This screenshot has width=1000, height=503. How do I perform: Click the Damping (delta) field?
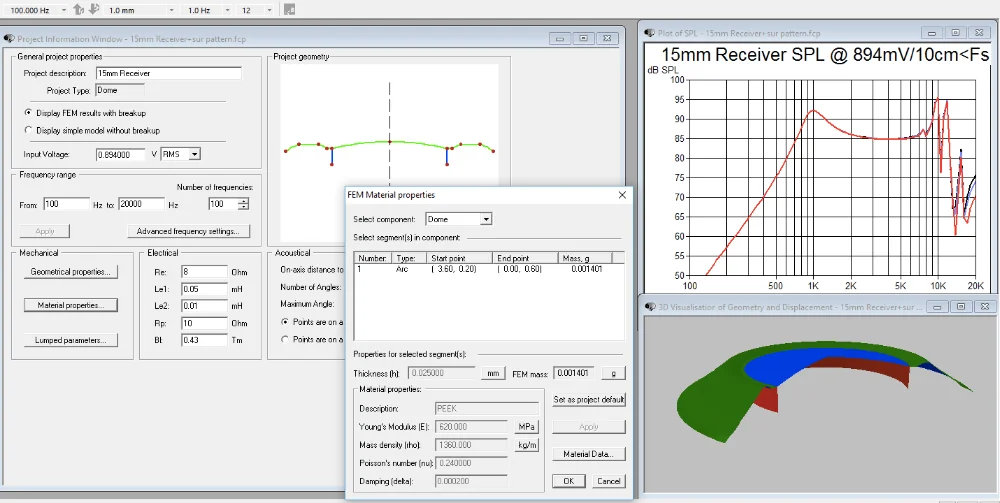[471, 481]
